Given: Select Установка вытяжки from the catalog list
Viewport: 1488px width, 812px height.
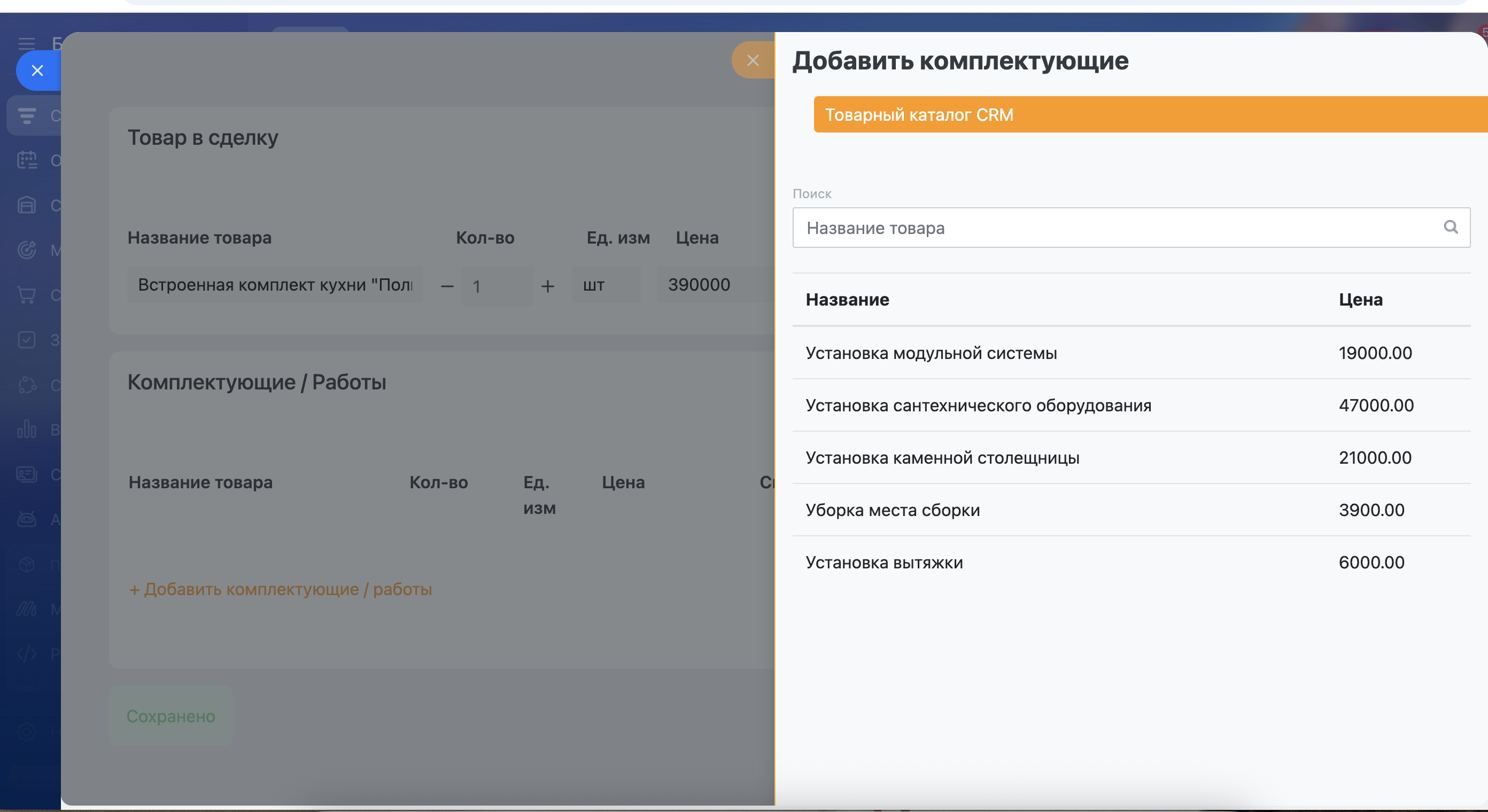Looking at the screenshot, I should tap(884, 562).
